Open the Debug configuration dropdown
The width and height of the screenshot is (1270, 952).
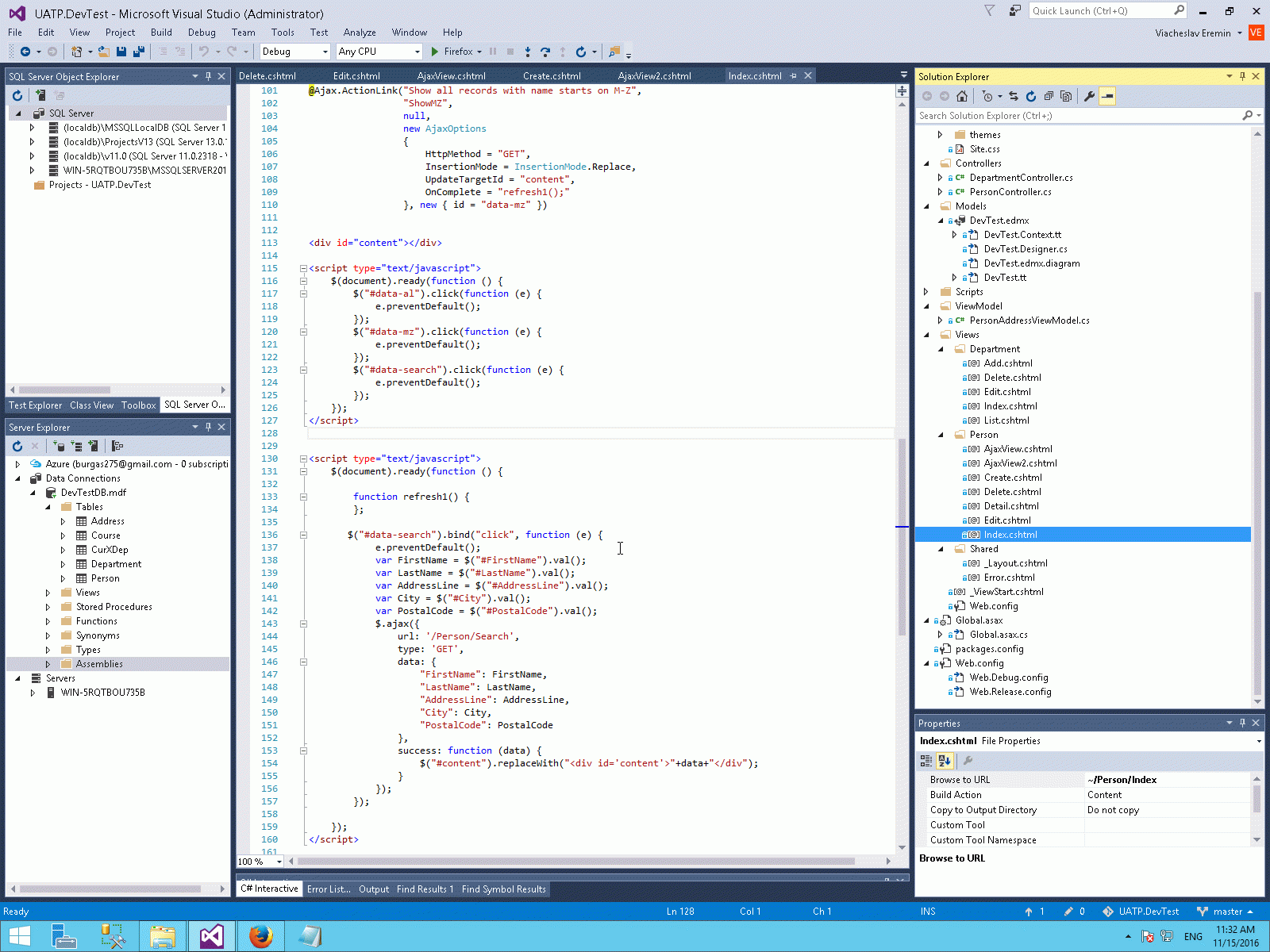tap(325, 52)
